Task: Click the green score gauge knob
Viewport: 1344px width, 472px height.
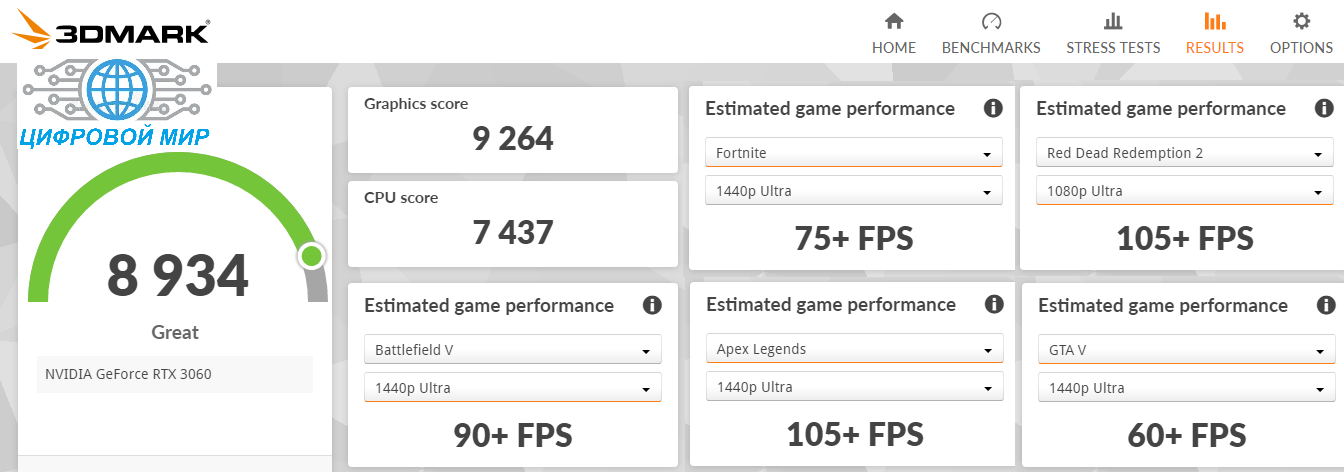Action: pos(312,256)
